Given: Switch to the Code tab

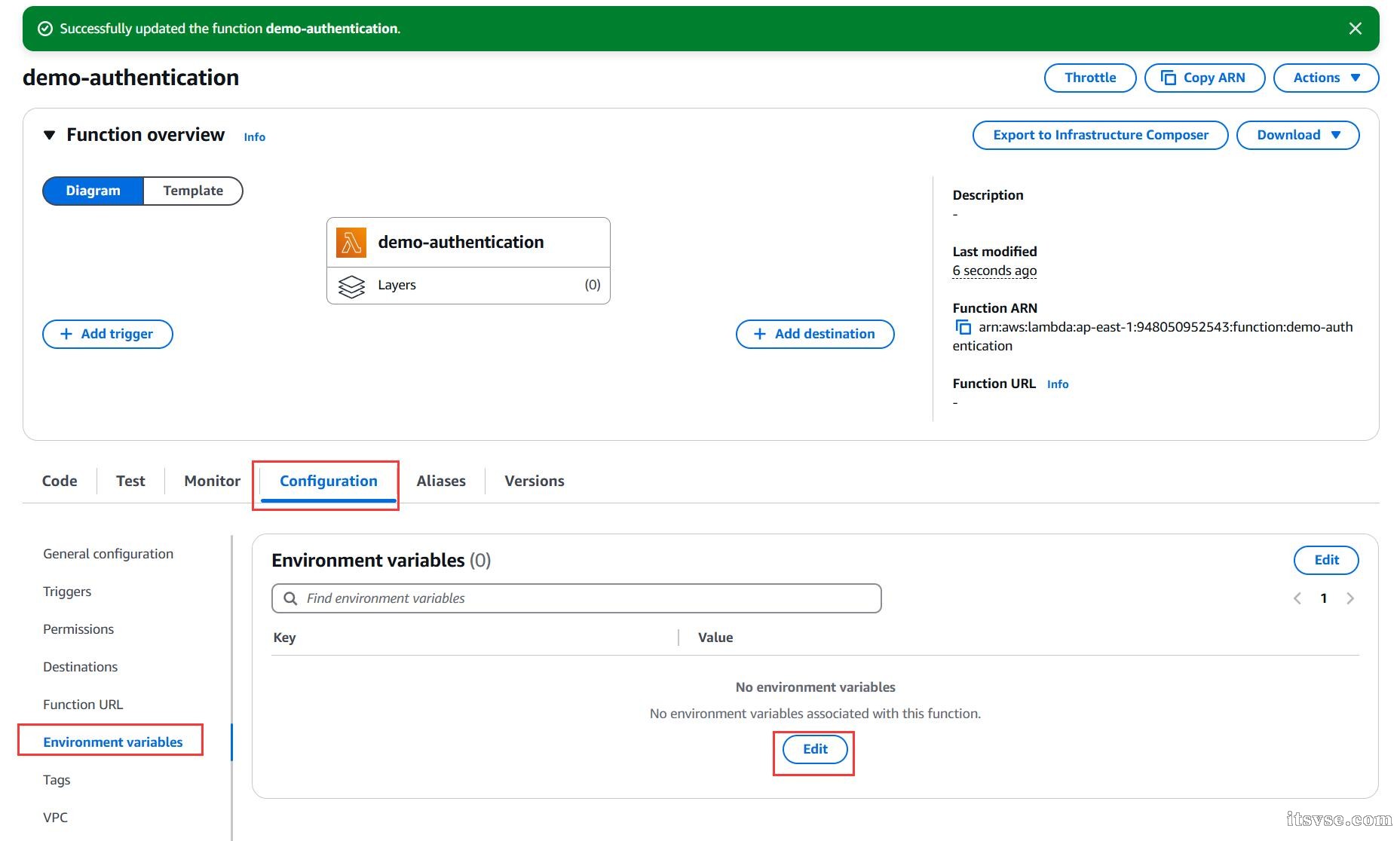Looking at the screenshot, I should [x=60, y=481].
